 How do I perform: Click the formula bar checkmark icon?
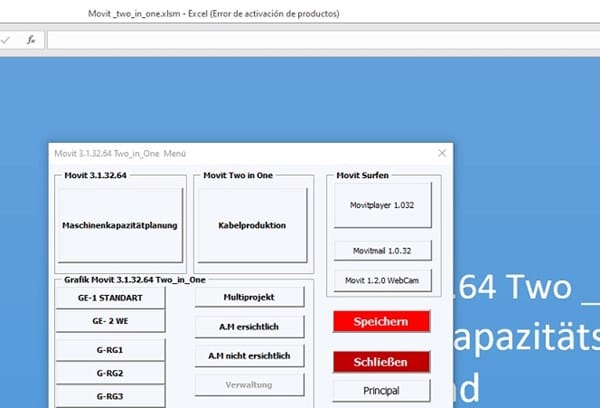pos(5,40)
